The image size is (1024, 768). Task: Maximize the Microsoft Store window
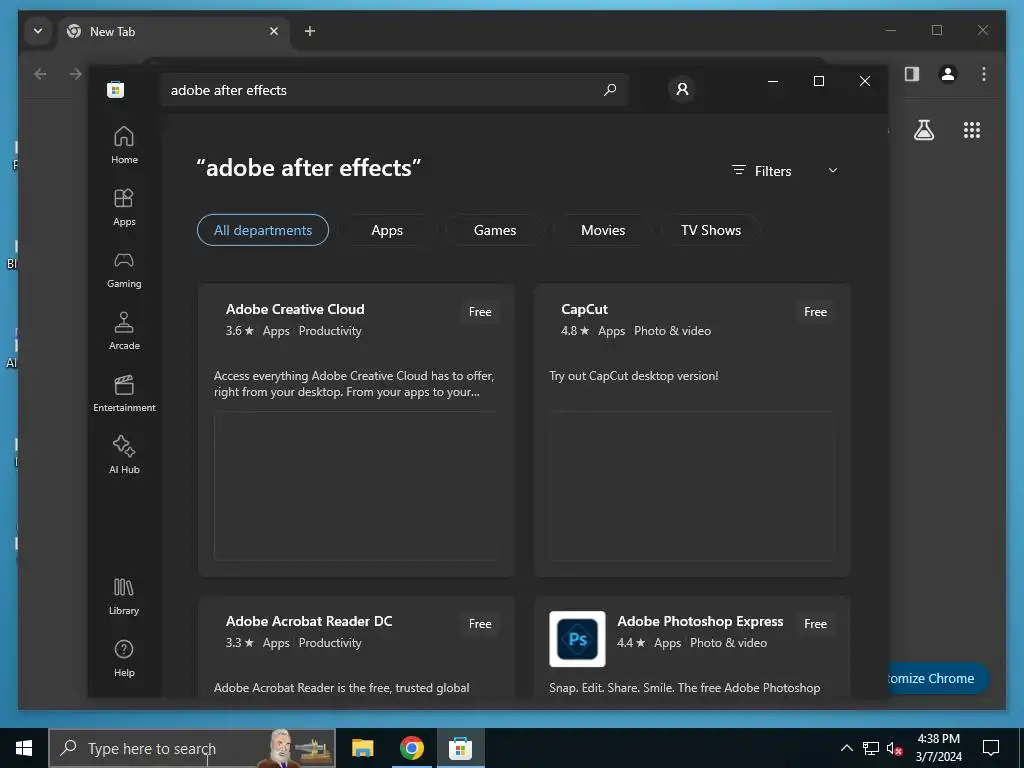coord(818,81)
